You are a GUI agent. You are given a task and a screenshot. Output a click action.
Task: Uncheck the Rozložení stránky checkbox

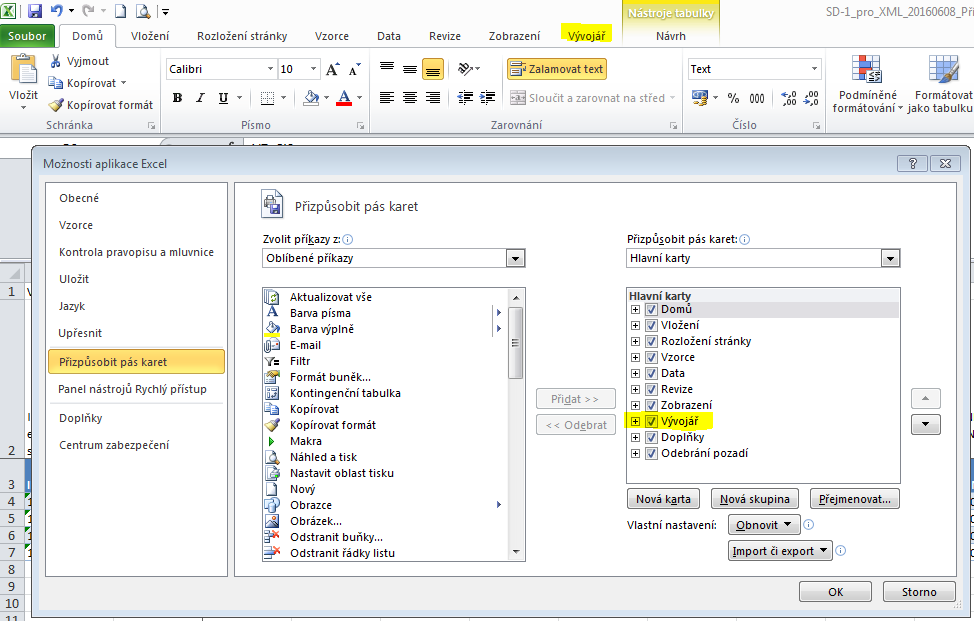pyautogui.click(x=651, y=342)
